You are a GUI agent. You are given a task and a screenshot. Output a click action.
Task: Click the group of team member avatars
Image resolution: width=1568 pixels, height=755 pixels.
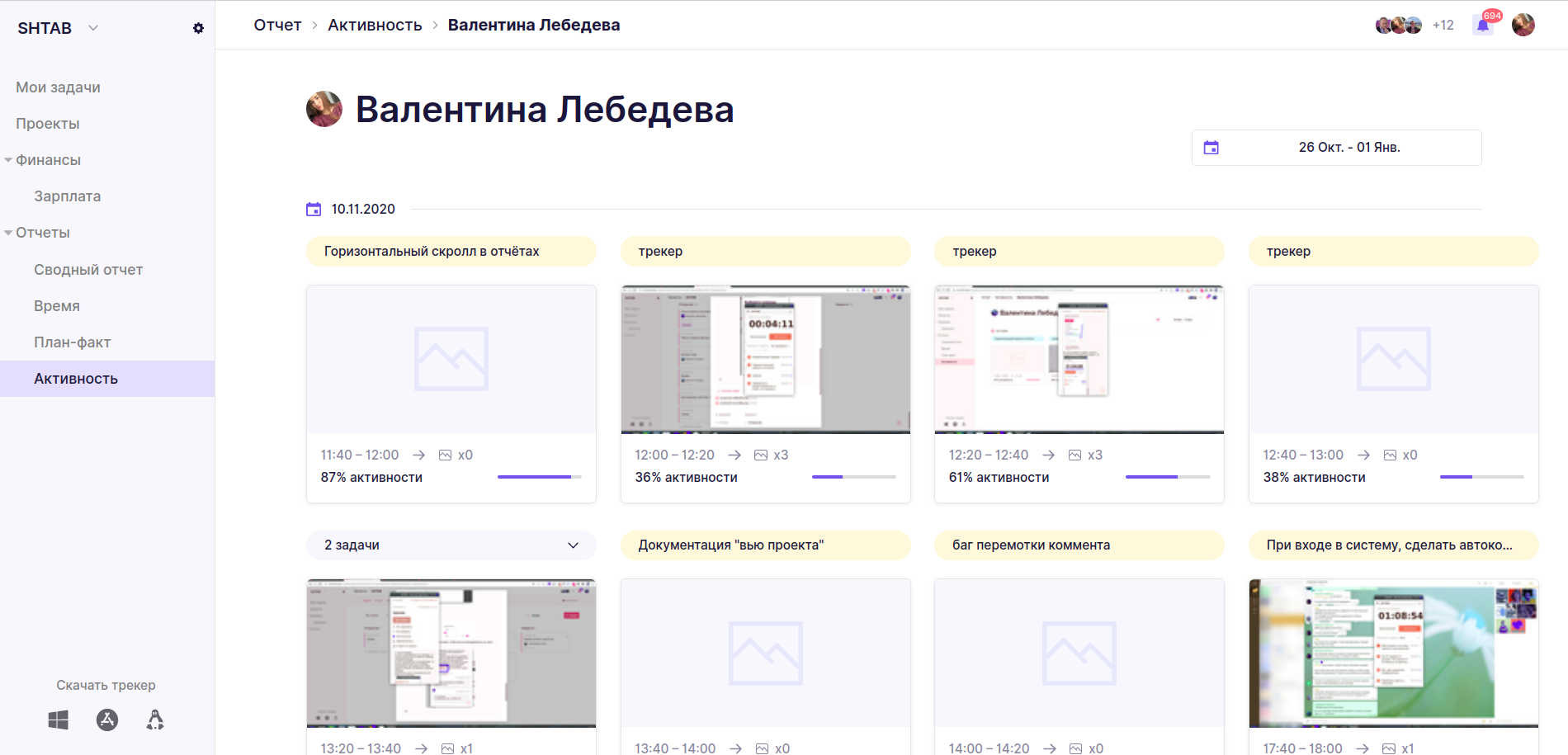tap(1399, 25)
